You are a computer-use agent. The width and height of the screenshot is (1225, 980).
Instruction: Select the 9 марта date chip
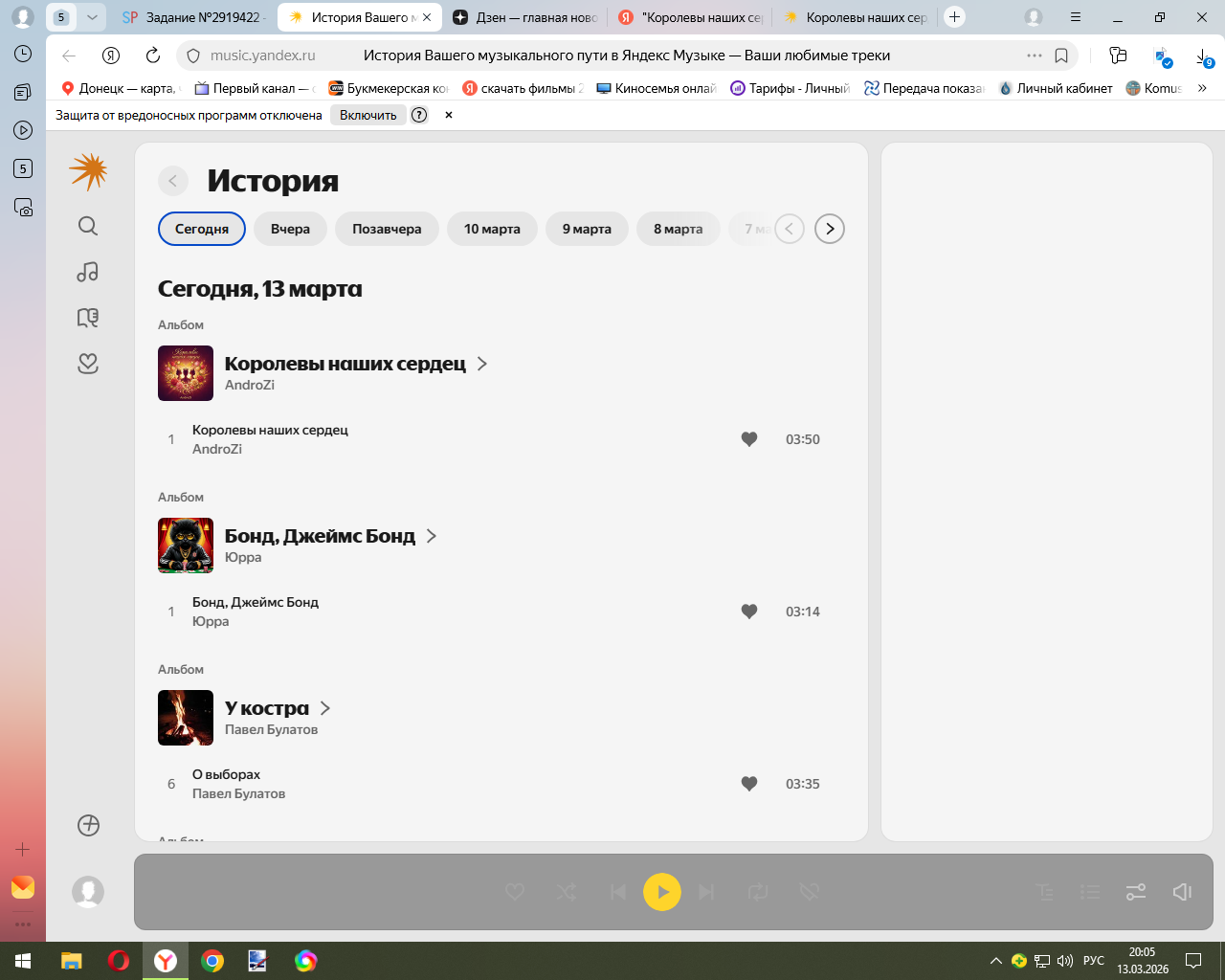tap(587, 229)
